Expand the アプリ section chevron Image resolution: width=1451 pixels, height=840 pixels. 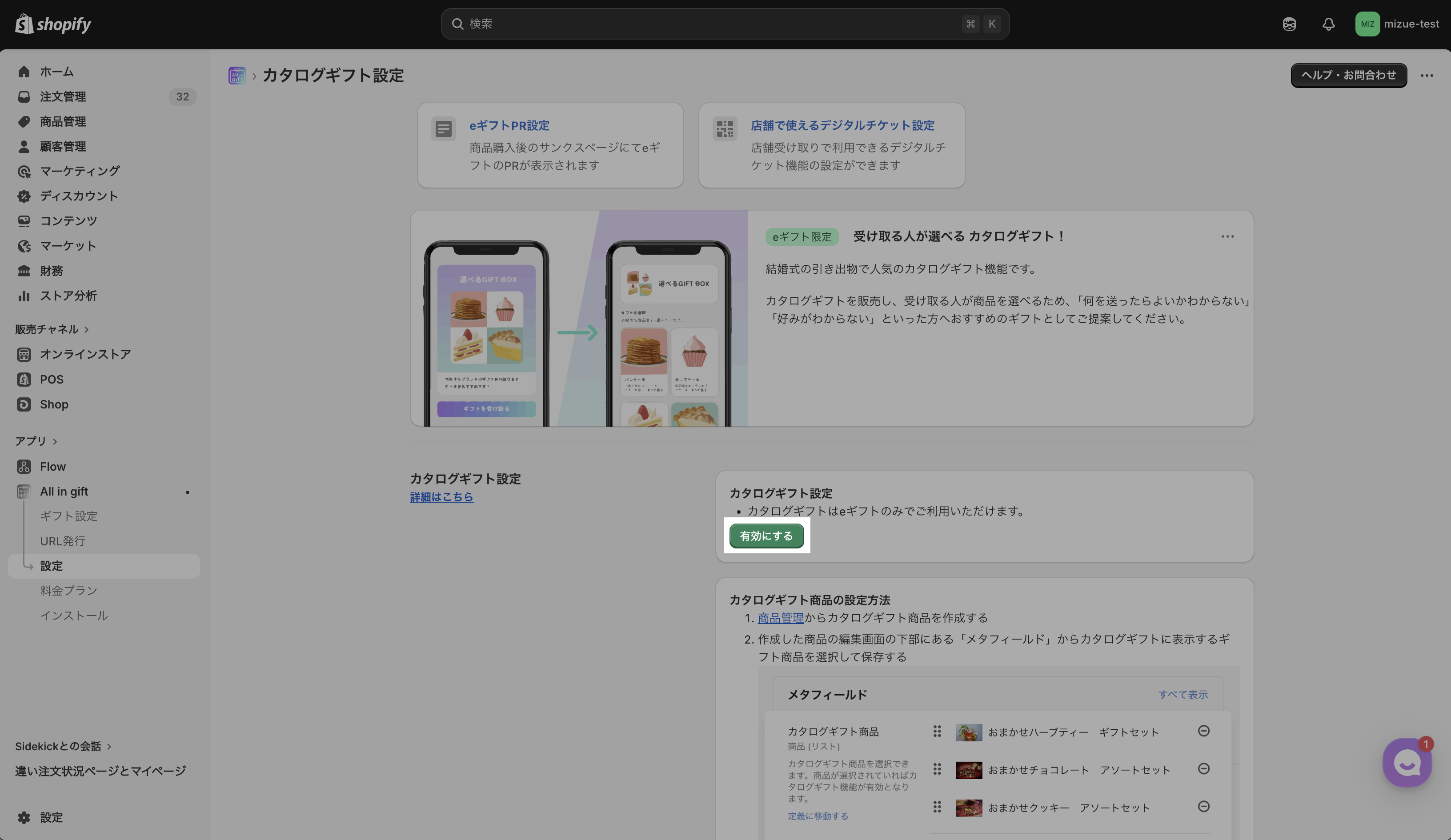click(55, 441)
